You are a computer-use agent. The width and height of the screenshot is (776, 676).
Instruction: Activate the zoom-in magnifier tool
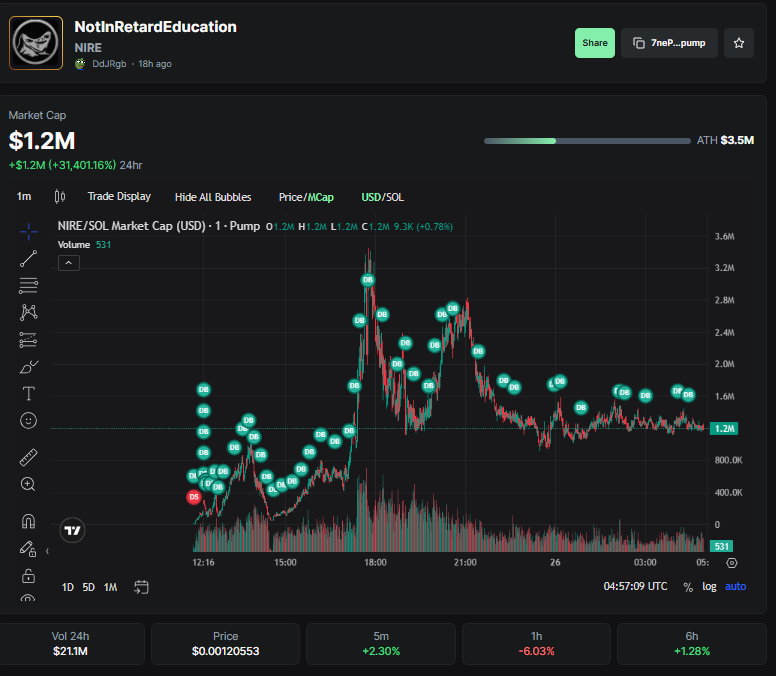coord(29,484)
